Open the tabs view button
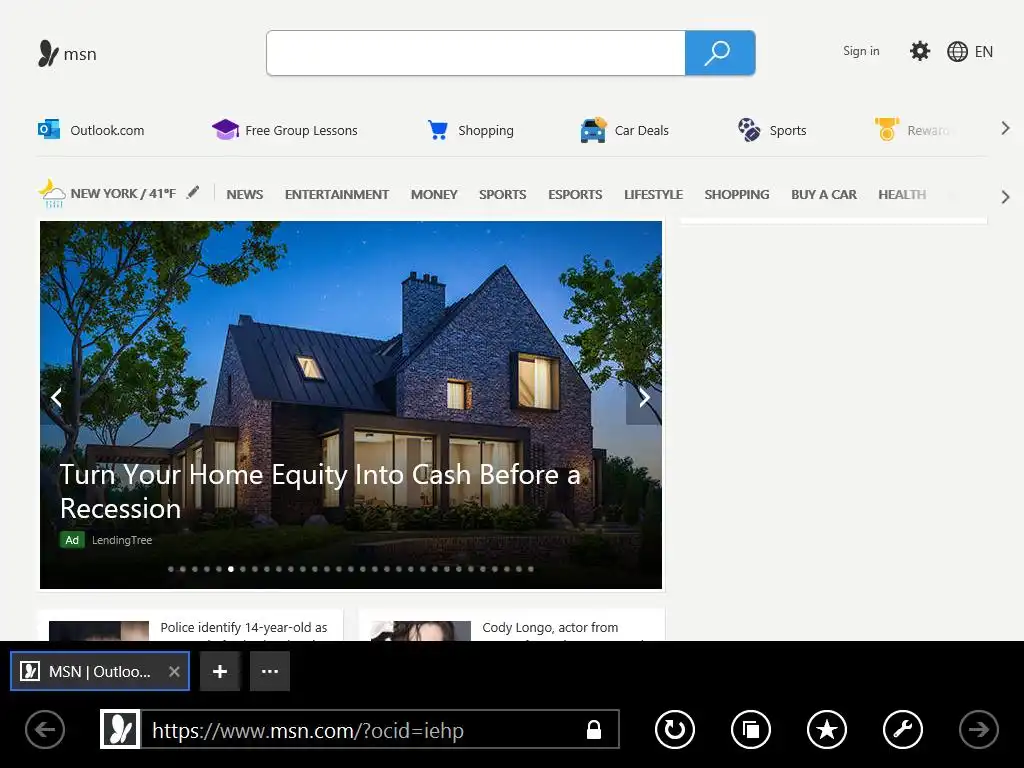 click(751, 729)
